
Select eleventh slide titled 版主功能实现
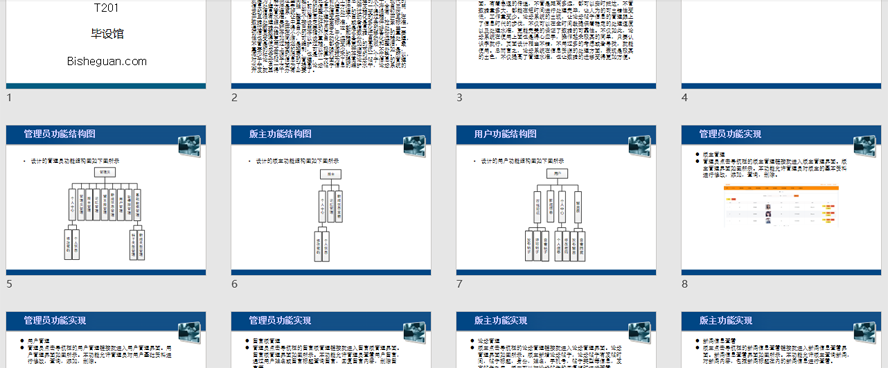[x=556, y=340]
